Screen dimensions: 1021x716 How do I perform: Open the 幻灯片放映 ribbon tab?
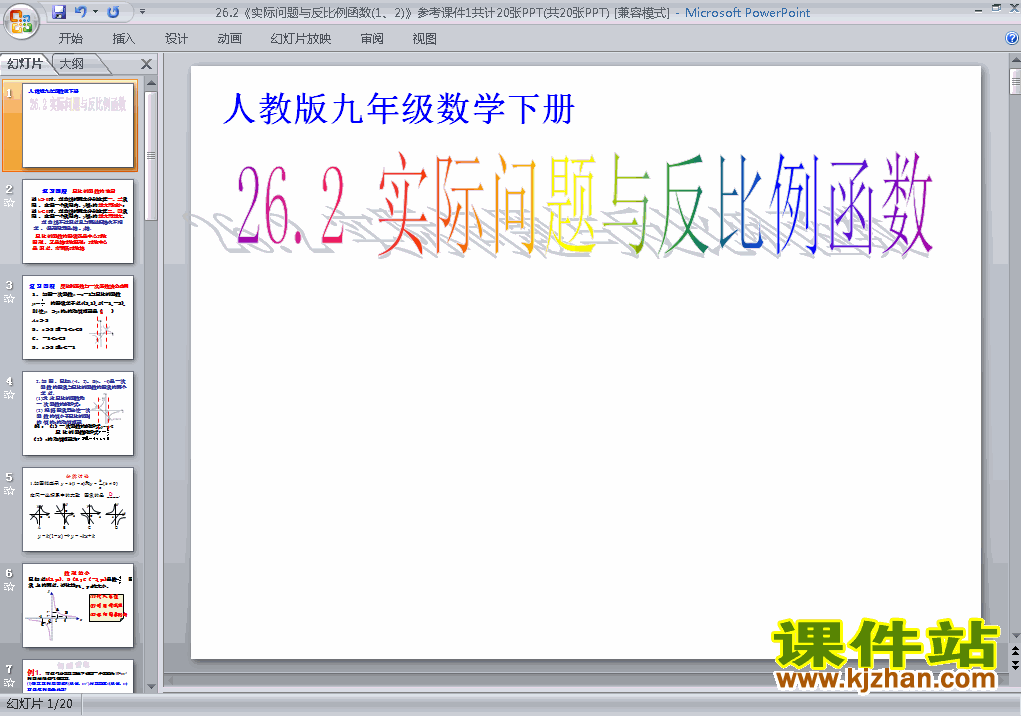[300, 39]
